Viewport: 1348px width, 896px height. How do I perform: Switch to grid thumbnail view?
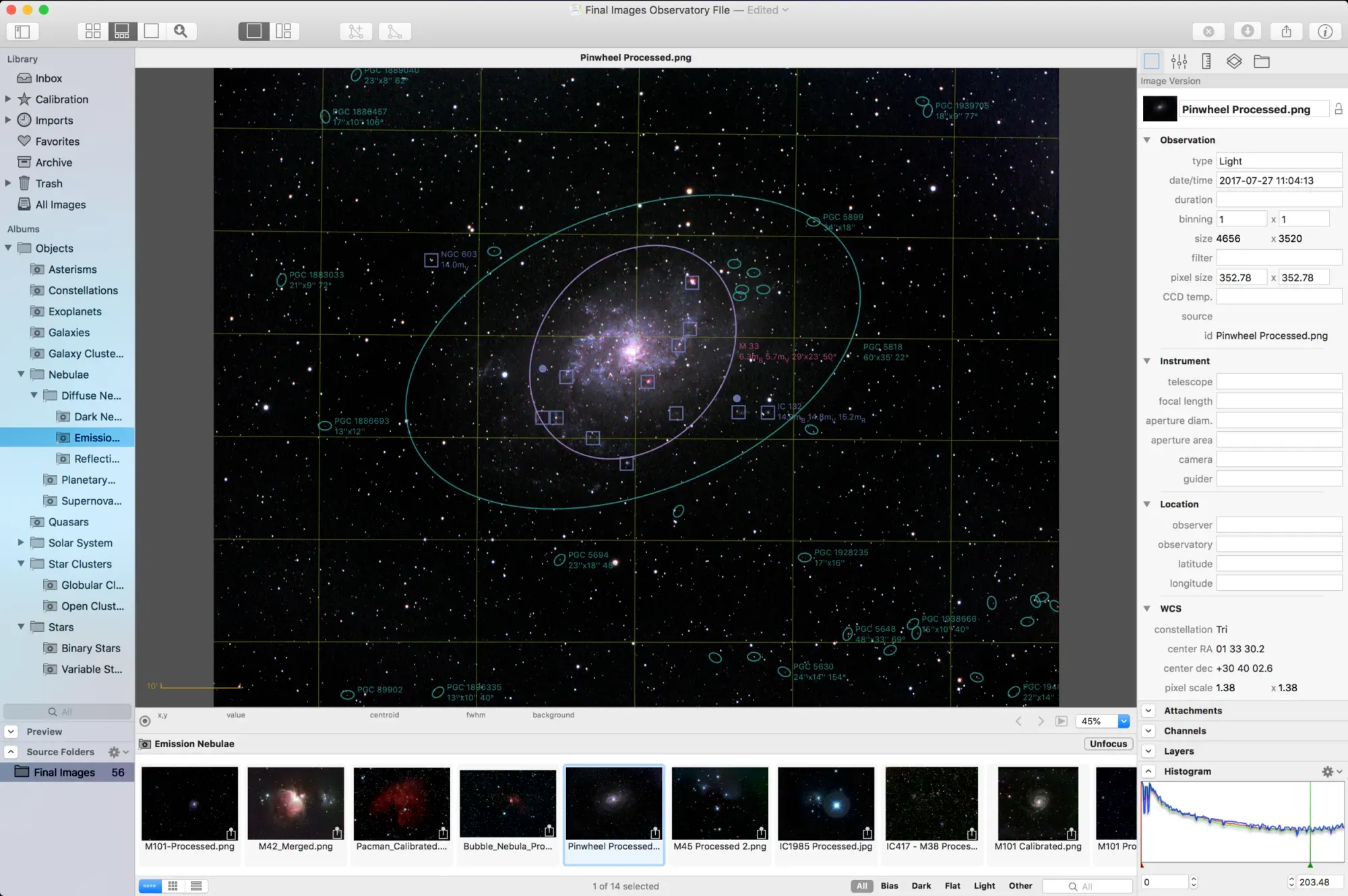point(93,31)
